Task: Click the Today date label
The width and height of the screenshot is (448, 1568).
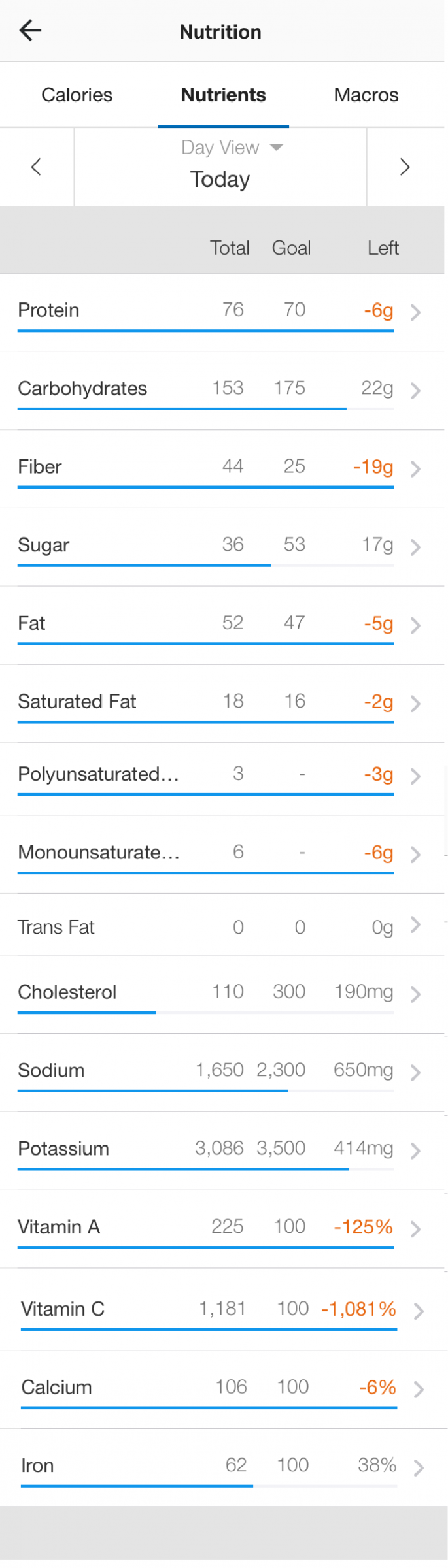Action: (x=220, y=179)
